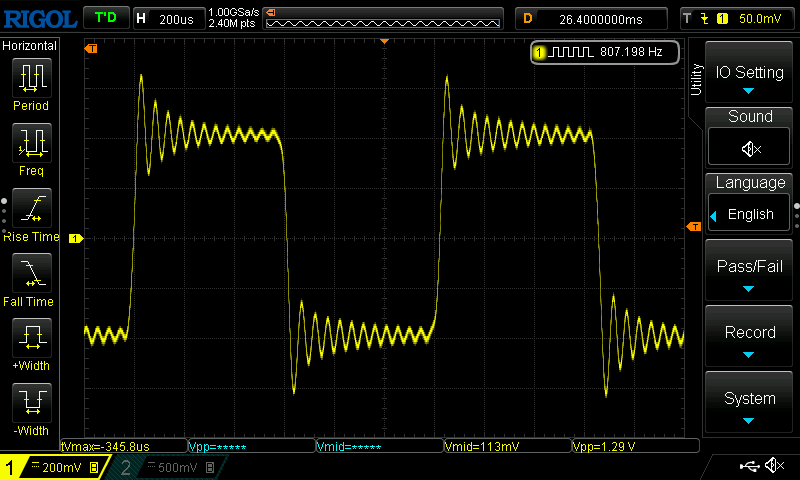Viewport: 800px width, 480px height.
Task: Select the Period measurement icon
Action: 32,78
